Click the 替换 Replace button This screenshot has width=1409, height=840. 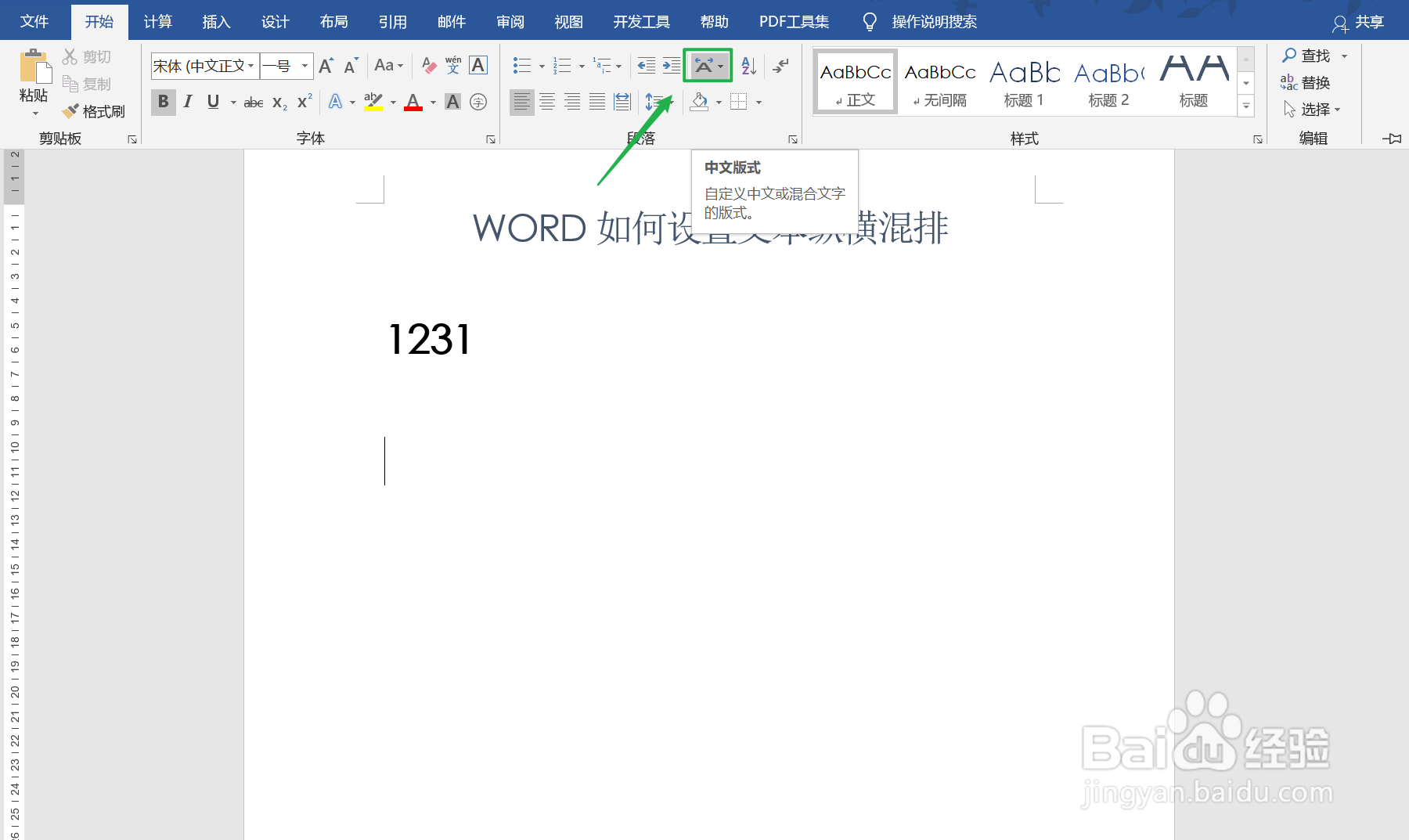pyautogui.click(x=1305, y=82)
